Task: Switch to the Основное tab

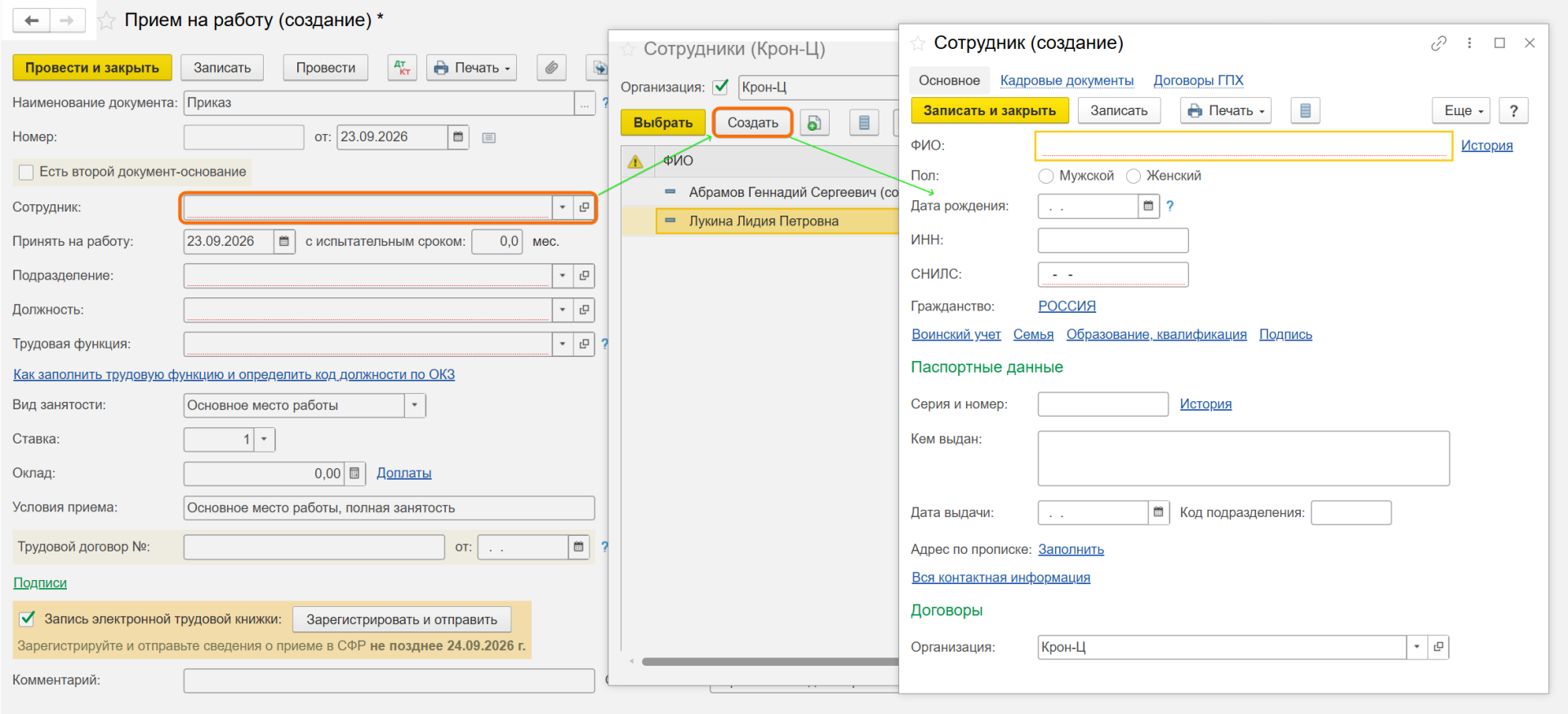Action: click(x=949, y=80)
